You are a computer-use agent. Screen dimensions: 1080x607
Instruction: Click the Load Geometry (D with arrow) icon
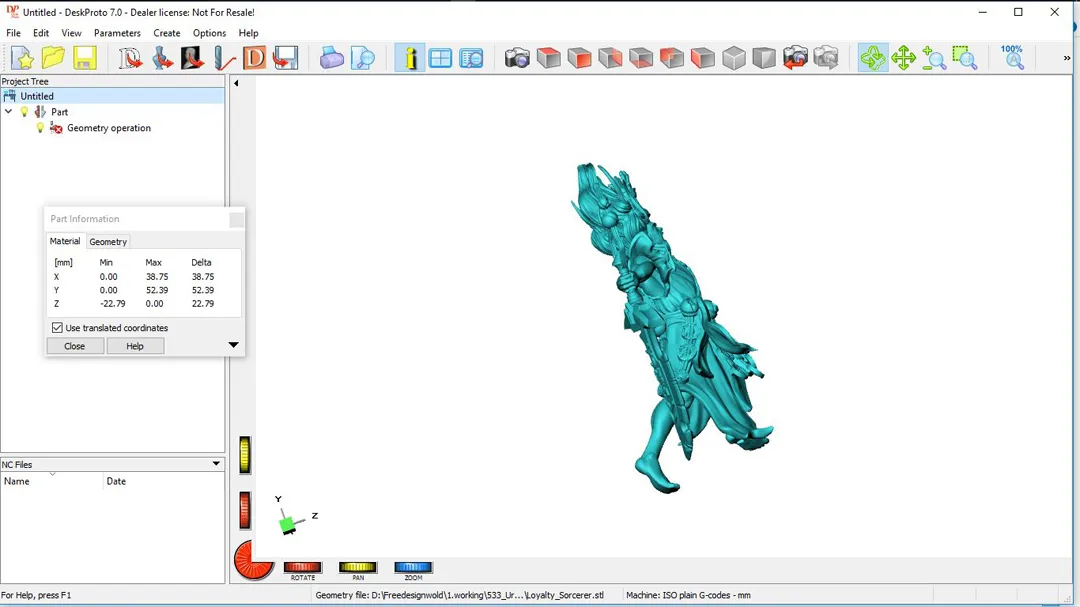(130, 58)
